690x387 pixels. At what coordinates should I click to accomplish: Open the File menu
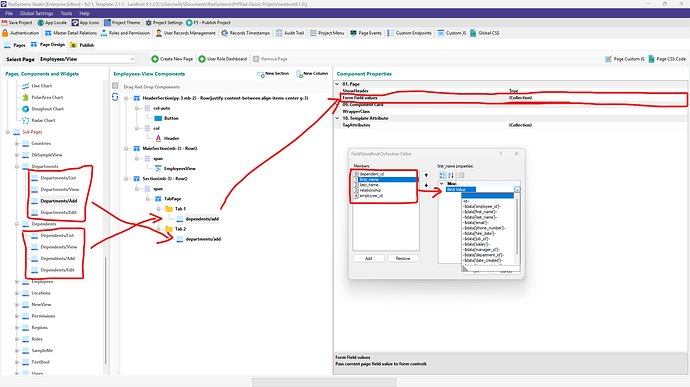9,13
